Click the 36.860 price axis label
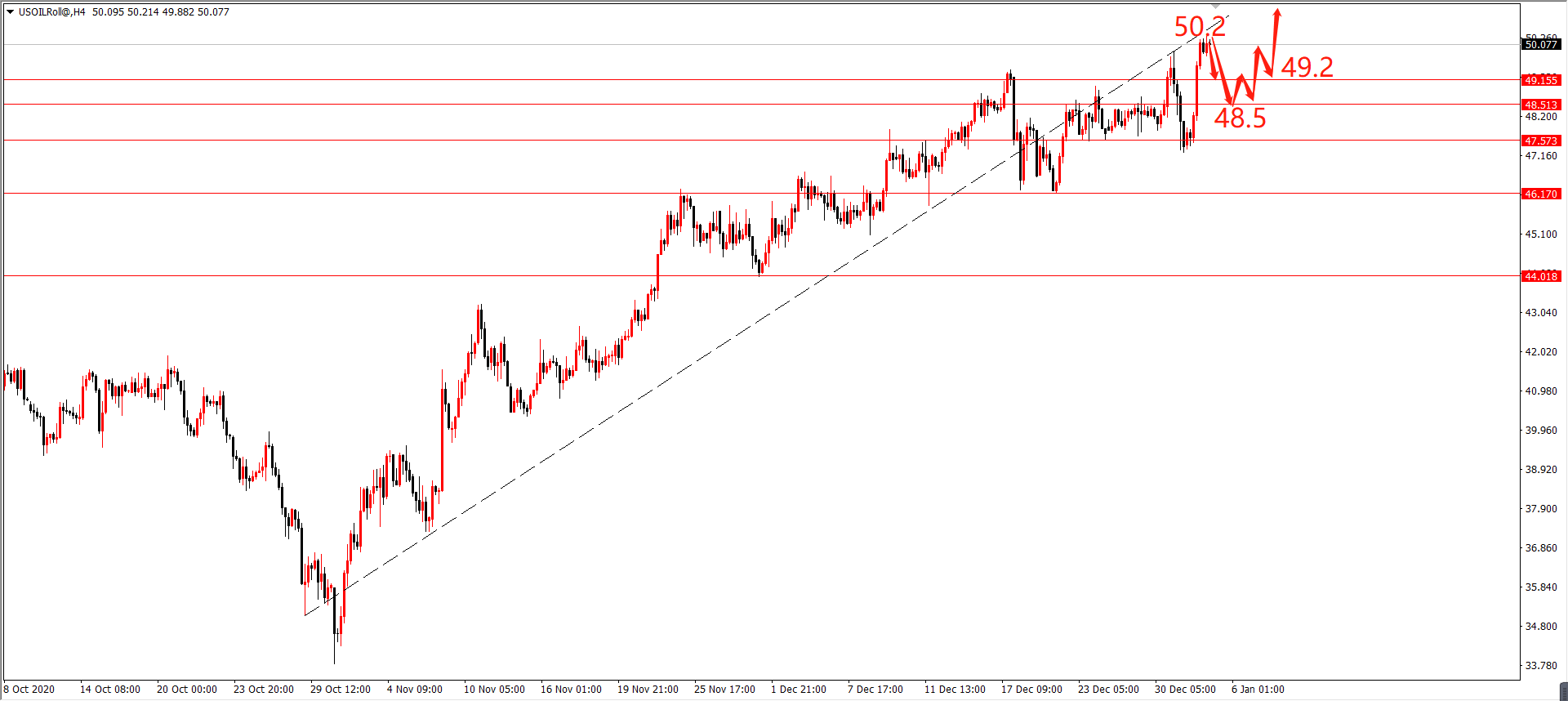 pyautogui.click(x=1541, y=547)
